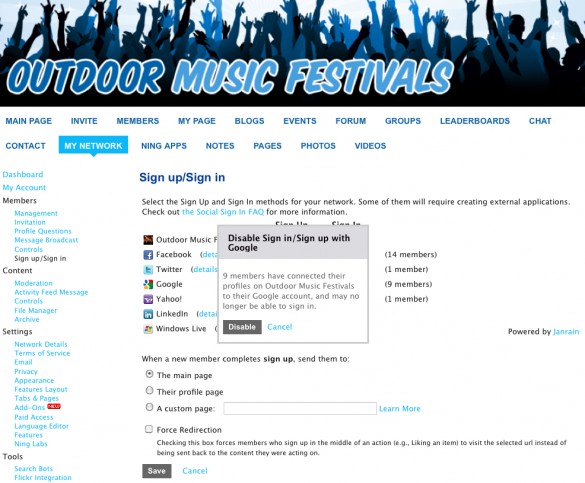This screenshot has height=483, width=585.
Task: Click the LinkedIn icon
Action: pyautogui.click(x=148, y=314)
